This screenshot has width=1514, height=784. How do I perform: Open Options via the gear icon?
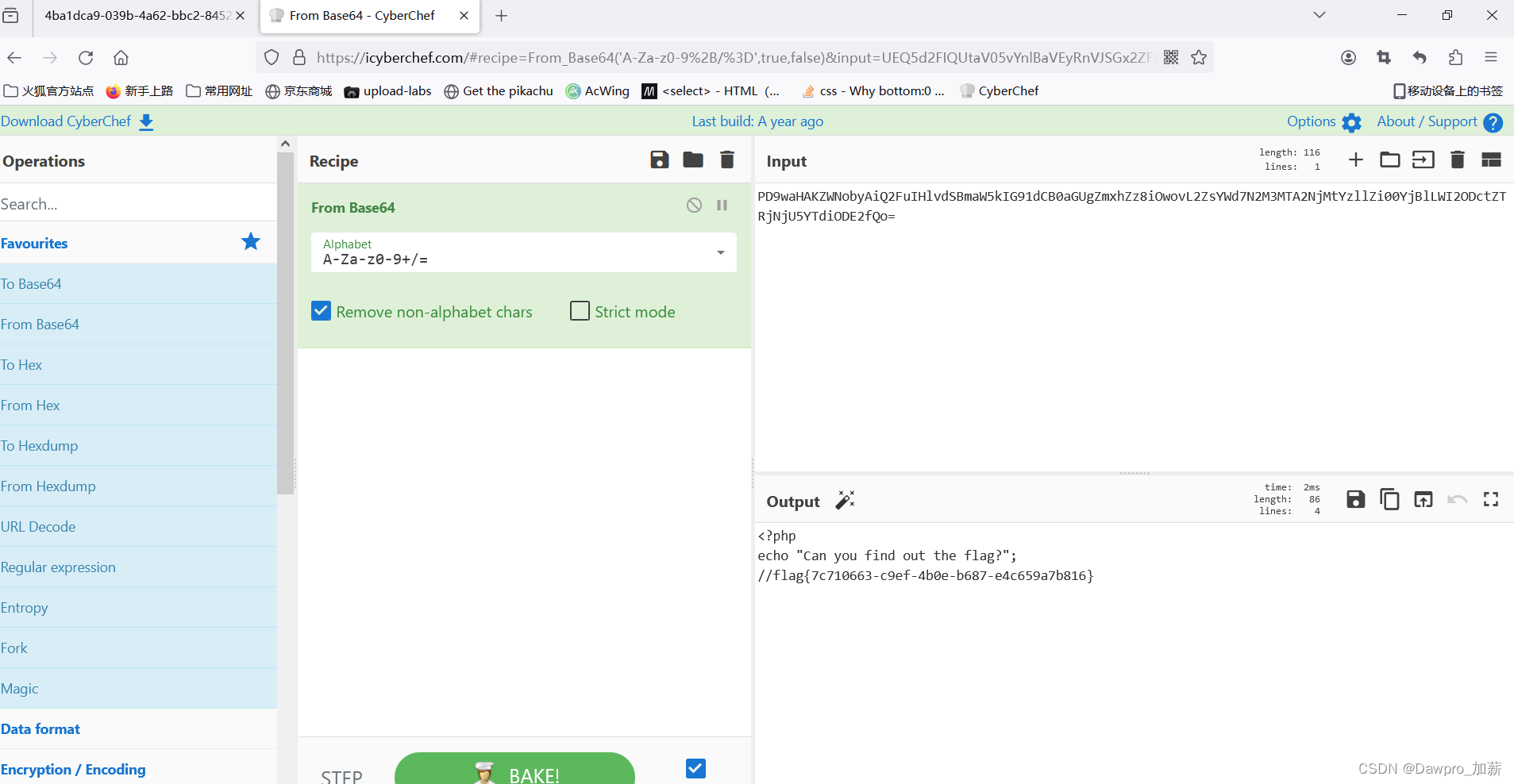click(x=1351, y=122)
